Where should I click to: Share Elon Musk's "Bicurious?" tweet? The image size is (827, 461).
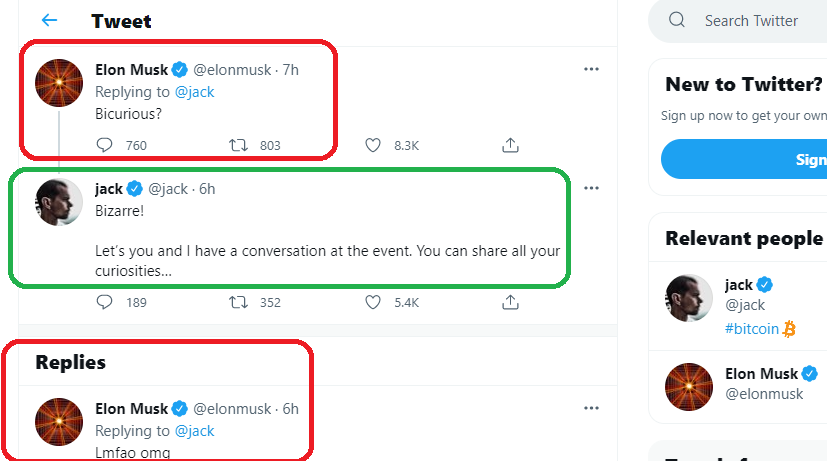pos(510,145)
